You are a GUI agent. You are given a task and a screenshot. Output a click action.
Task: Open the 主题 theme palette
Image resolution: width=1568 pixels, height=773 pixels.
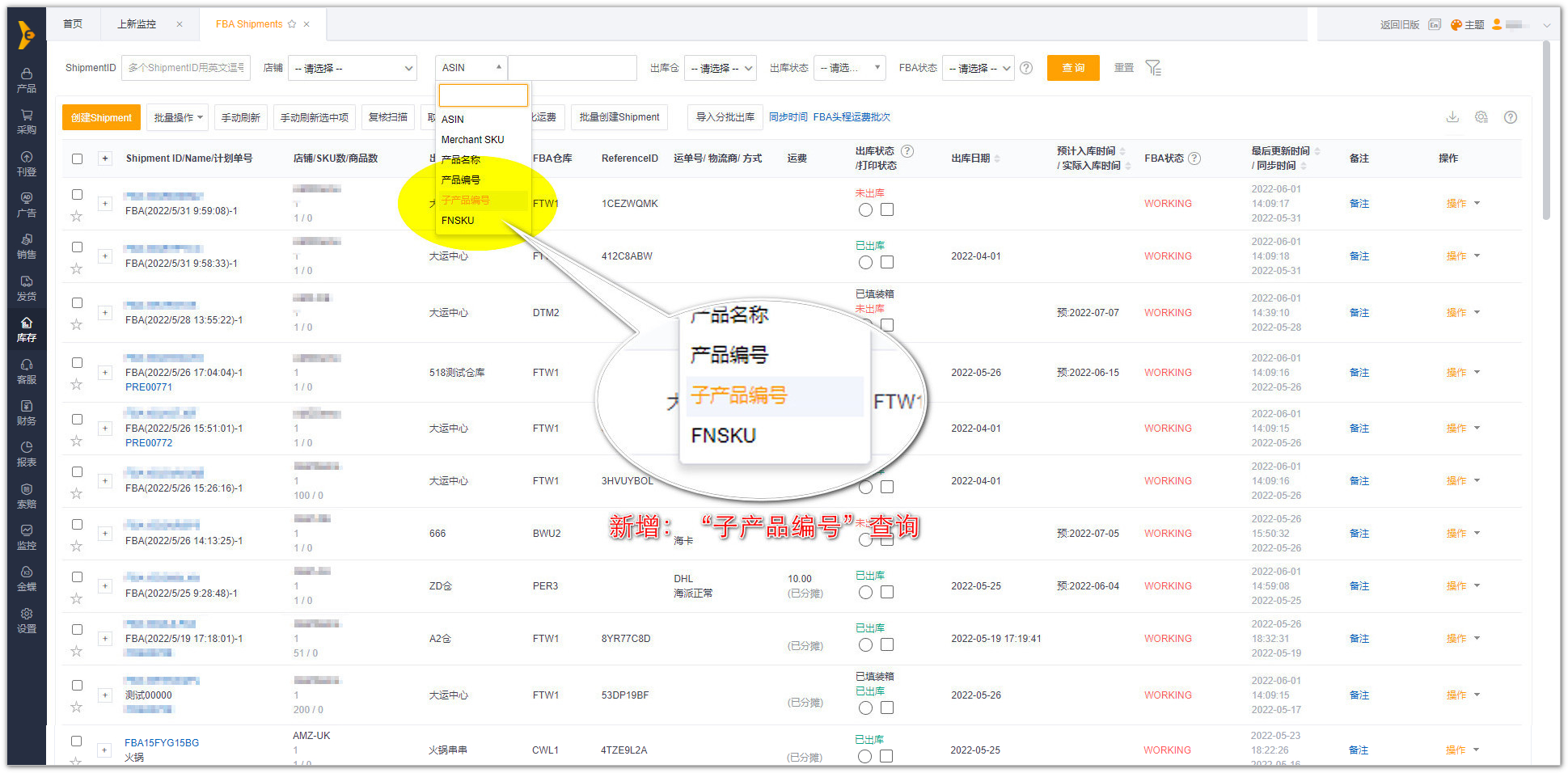coord(1467,25)
